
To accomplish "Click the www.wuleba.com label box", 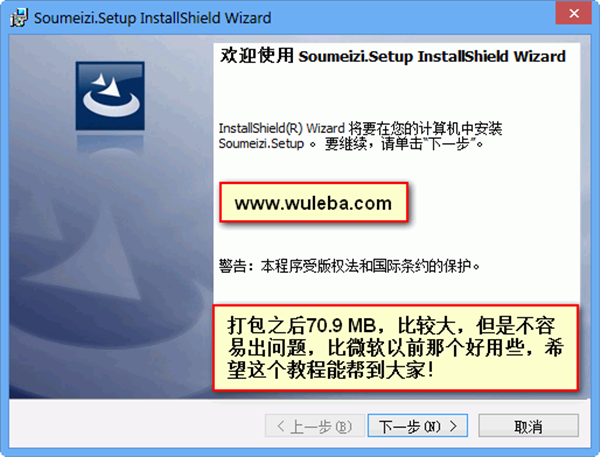I will pos(314,202).
